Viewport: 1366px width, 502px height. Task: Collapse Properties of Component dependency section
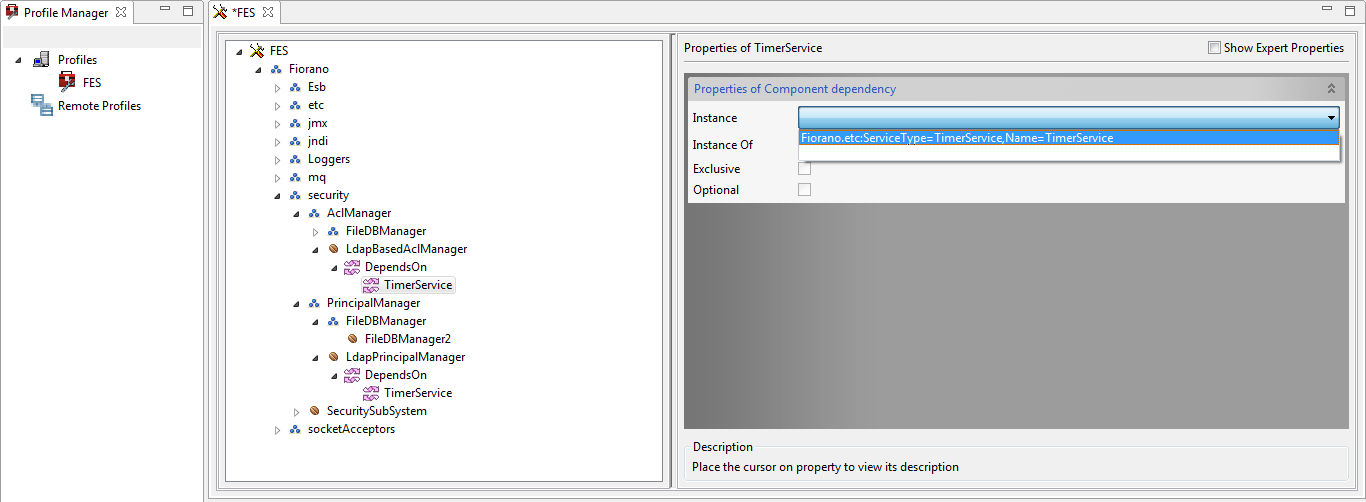(1331, 89)
